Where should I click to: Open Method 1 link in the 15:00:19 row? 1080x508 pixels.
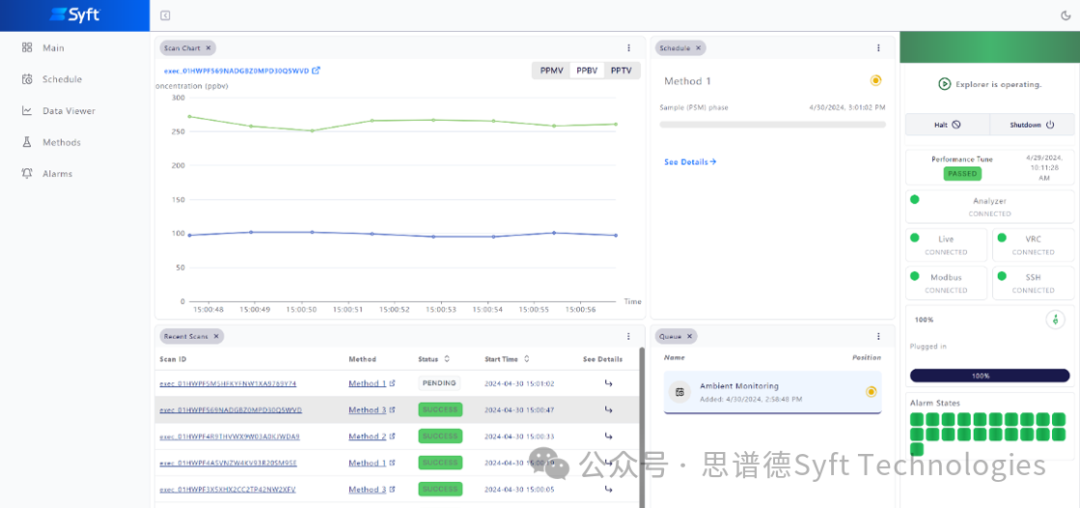372,463
